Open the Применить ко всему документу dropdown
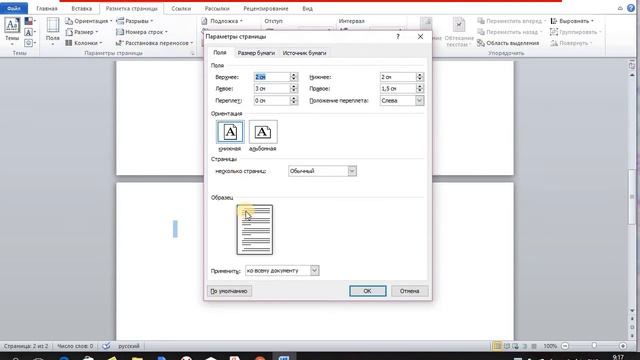Viewport: 640px width, 360px height. [282, 271]
